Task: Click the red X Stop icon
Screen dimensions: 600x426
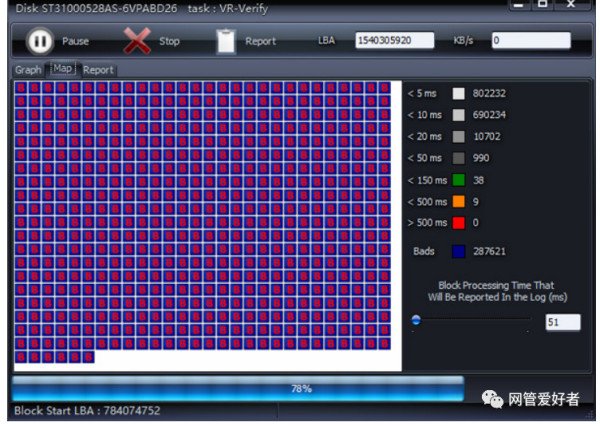Action: [x=136, y=41]
